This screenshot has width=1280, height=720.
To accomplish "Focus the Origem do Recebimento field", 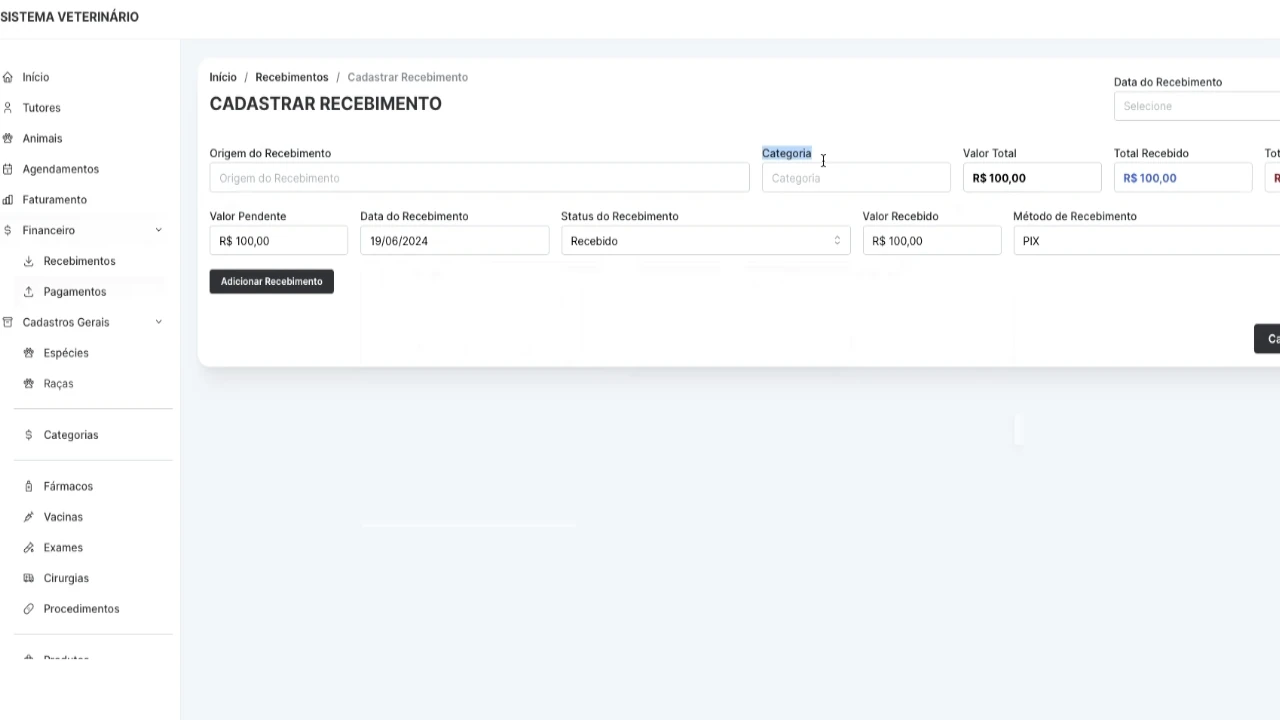I will 479,178.
